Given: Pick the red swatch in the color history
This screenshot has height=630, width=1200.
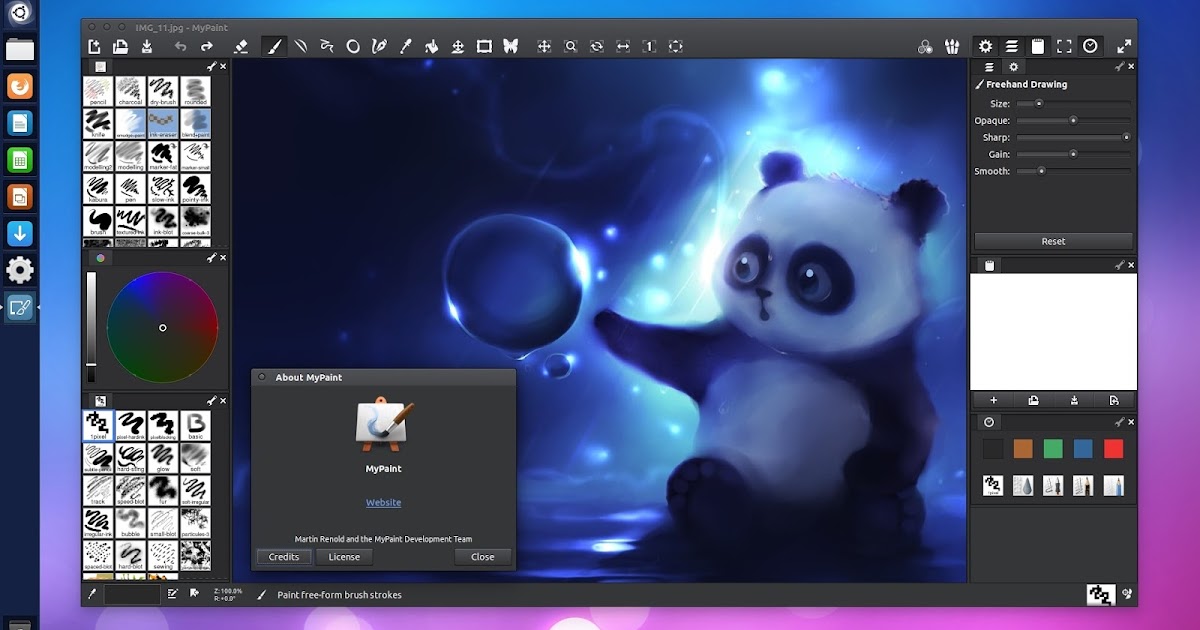Looking at the screenshot, I should point(1112,450).
